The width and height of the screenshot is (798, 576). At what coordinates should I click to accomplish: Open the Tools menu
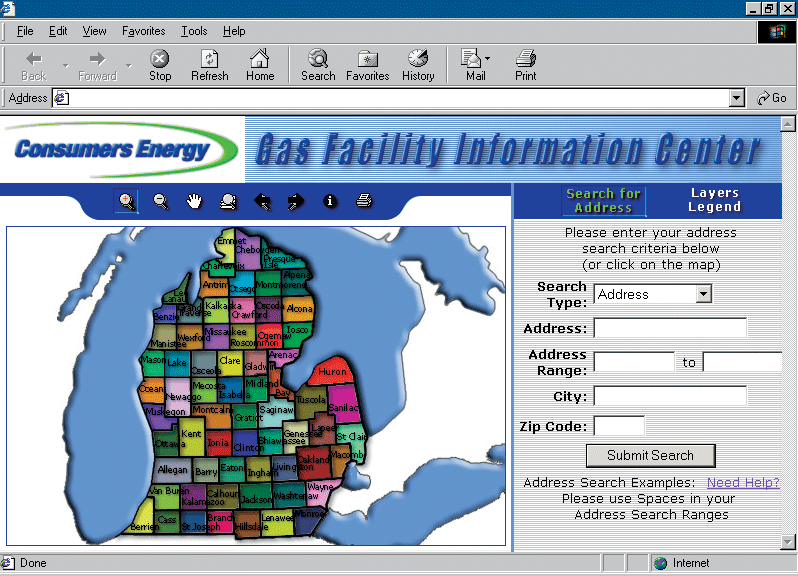tap(194, 31)
